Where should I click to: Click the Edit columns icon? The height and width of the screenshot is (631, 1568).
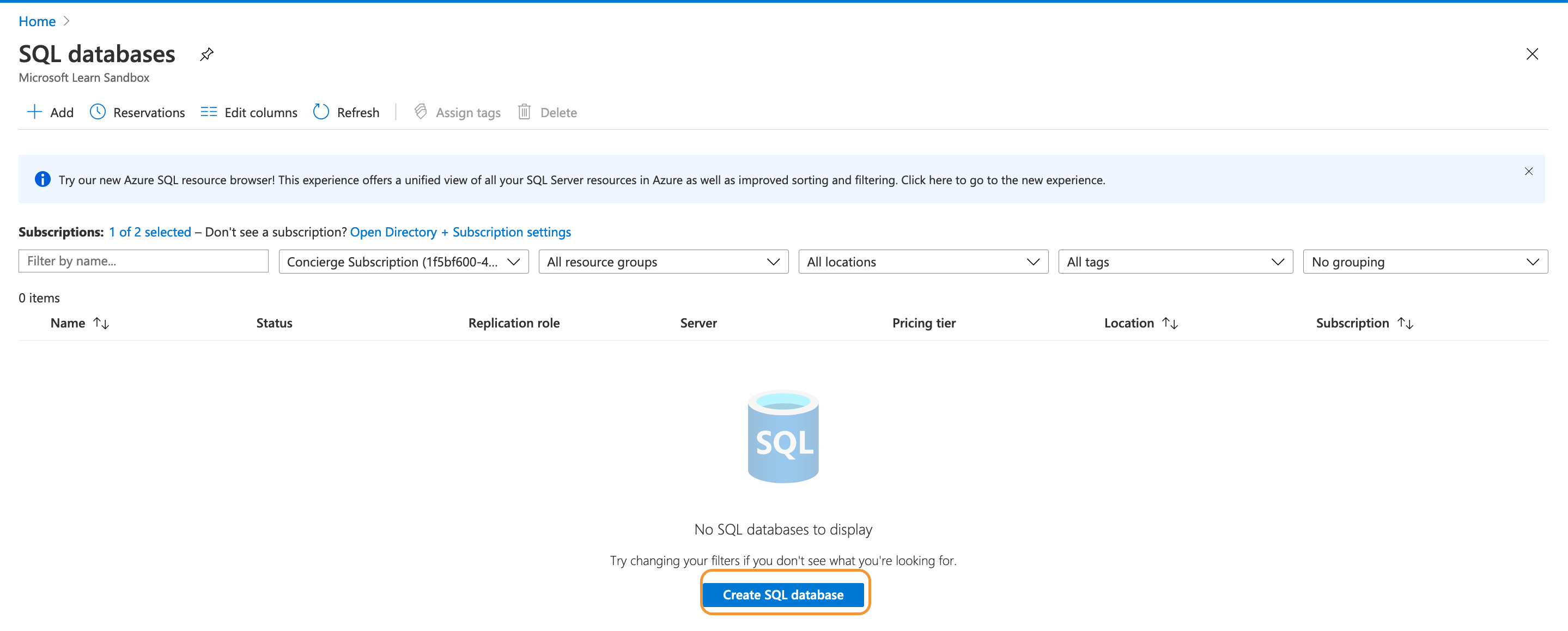pos(209,112)
